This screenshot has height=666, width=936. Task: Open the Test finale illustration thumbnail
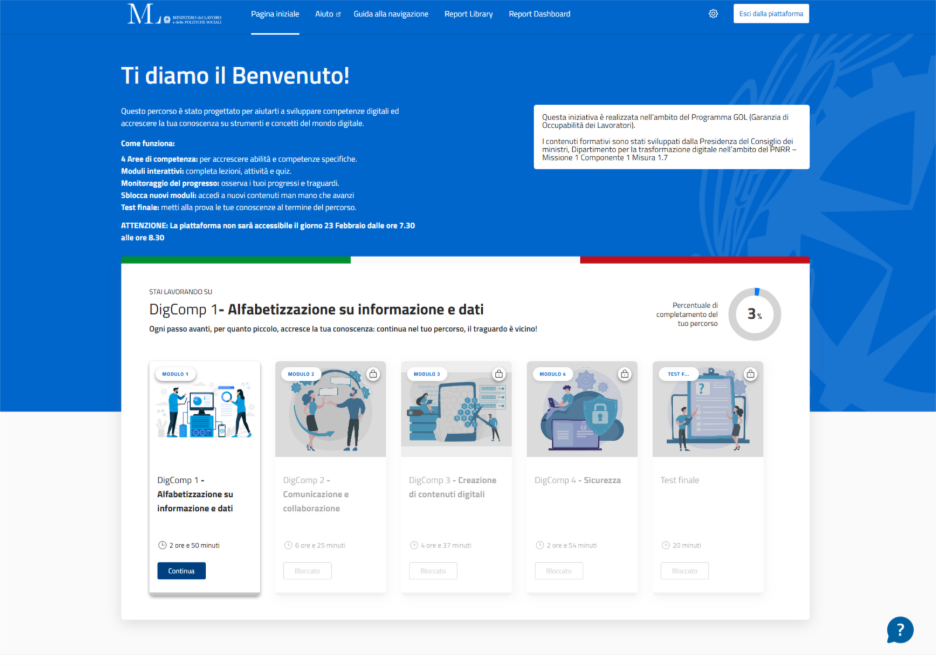click(708, 409)
